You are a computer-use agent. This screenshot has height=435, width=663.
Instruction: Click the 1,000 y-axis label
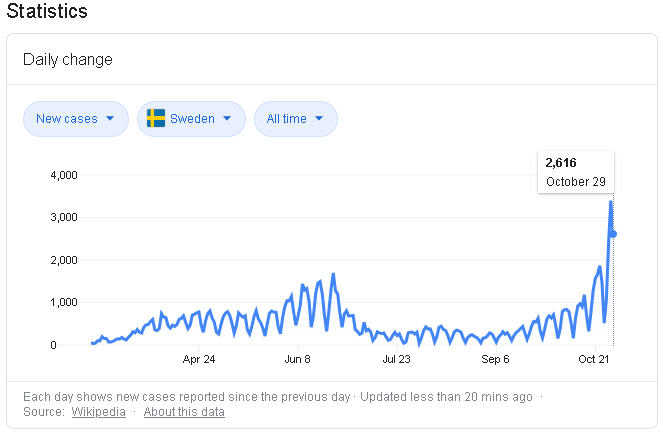click(x=63, y=303)
